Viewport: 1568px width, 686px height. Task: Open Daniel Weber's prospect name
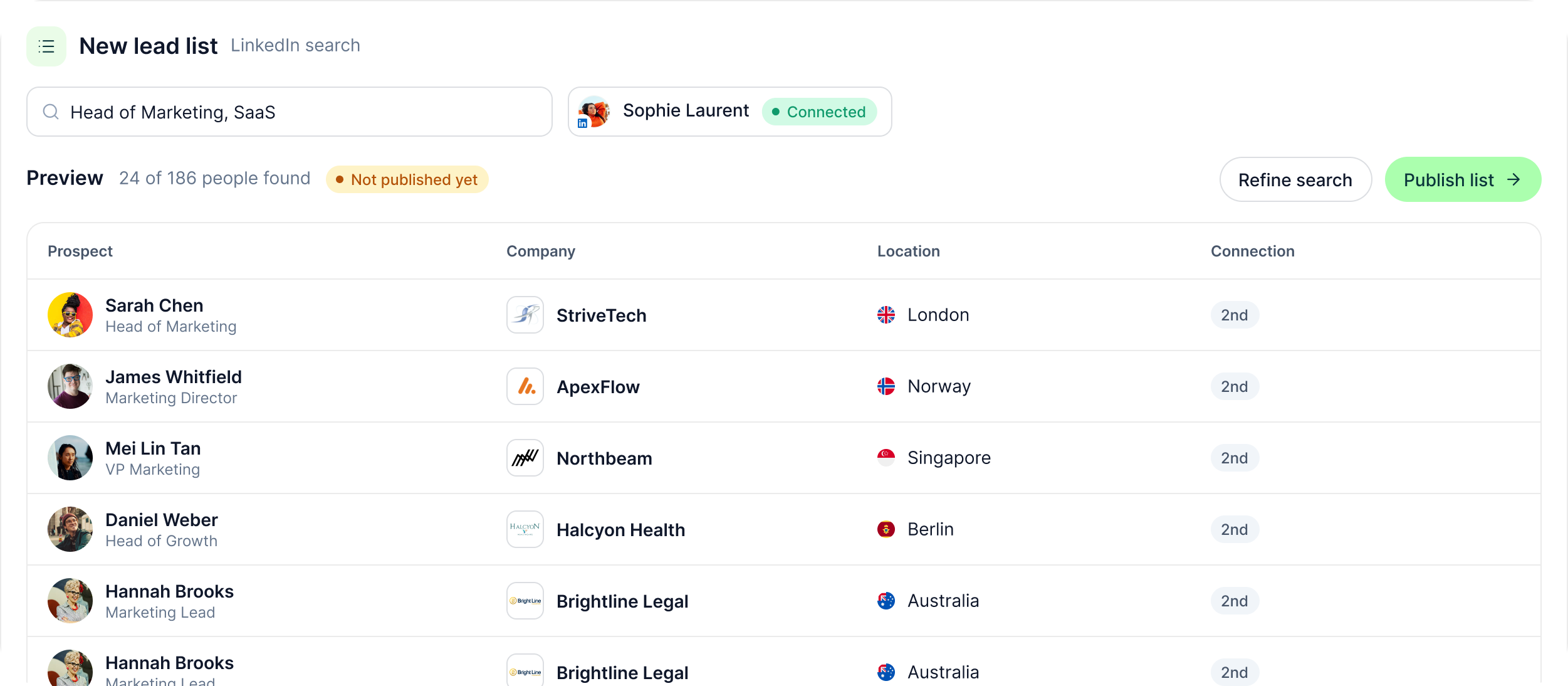(x=162, y=520)
